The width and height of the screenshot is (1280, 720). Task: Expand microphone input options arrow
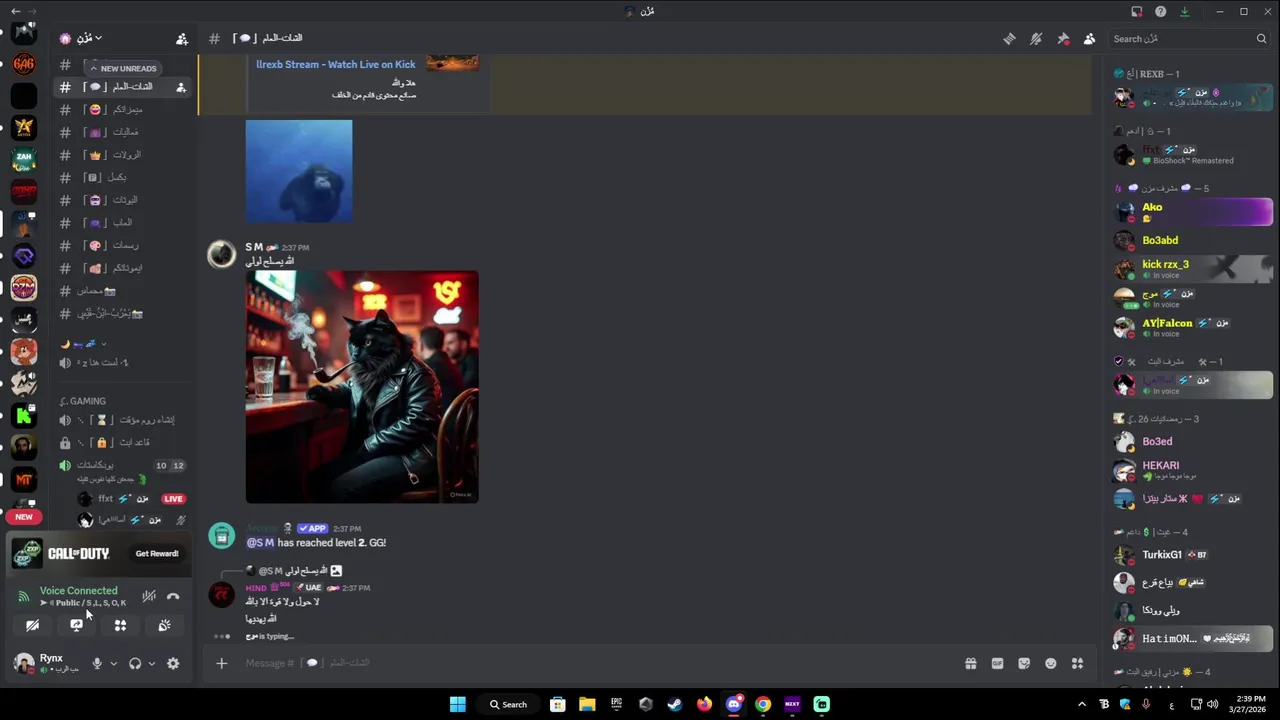[113, 663]
